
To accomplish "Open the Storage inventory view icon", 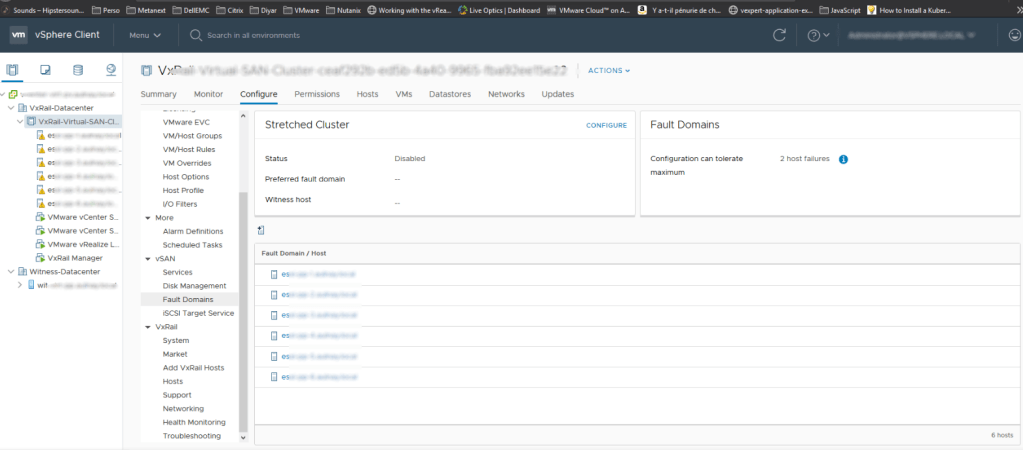I will (78, 71).
